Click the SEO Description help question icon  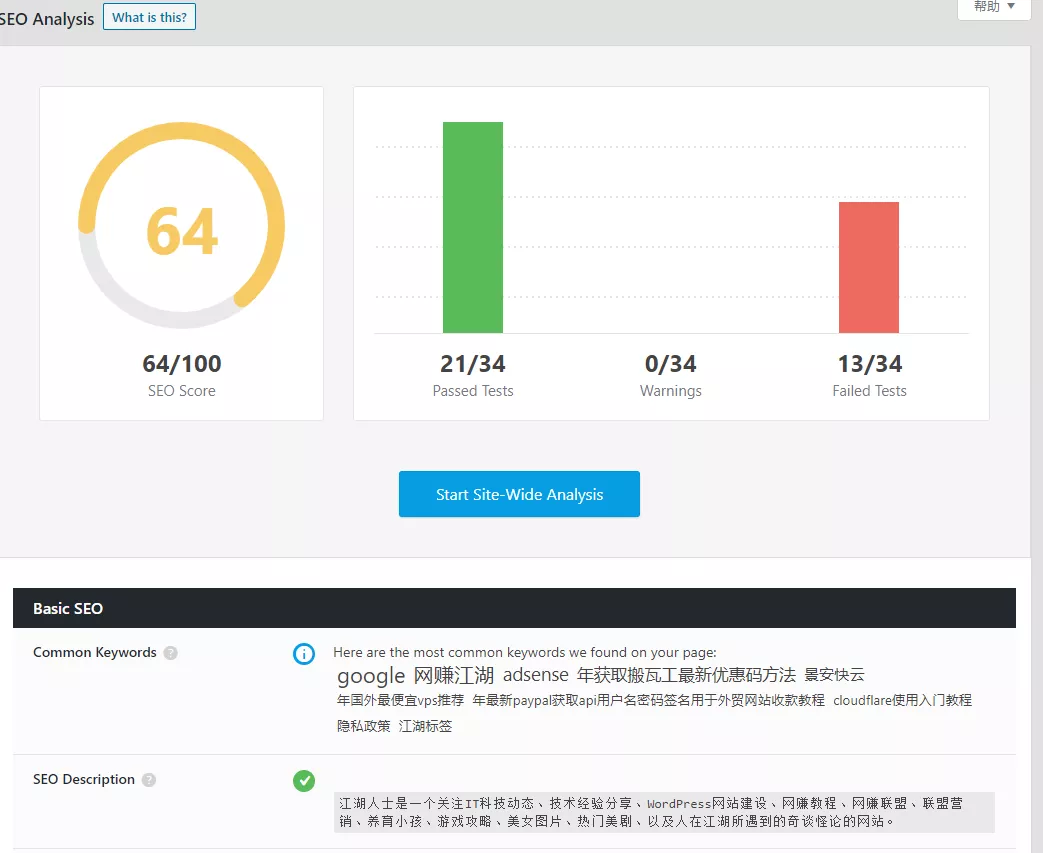[x=149, y=780]
